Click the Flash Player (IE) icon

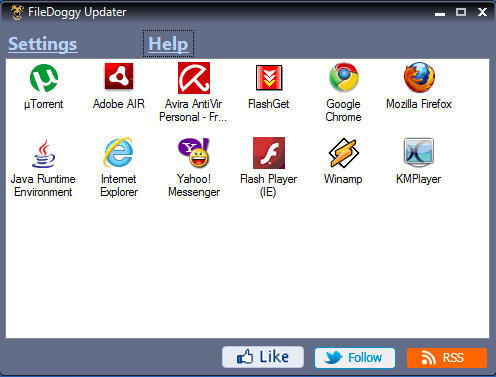click(x=269, y=153)
